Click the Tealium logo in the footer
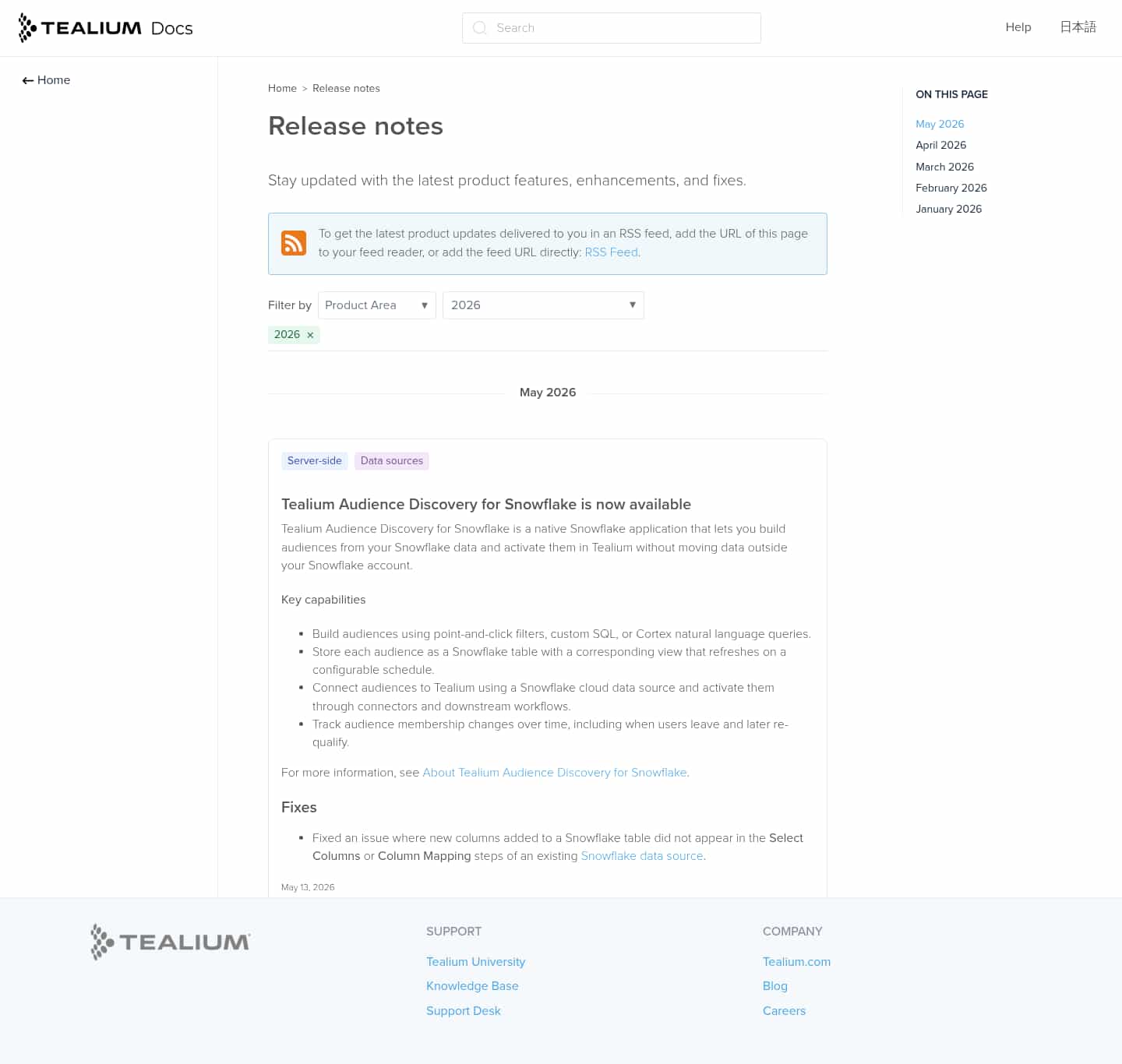The image size is (1122, 1064). pos(171,942)
